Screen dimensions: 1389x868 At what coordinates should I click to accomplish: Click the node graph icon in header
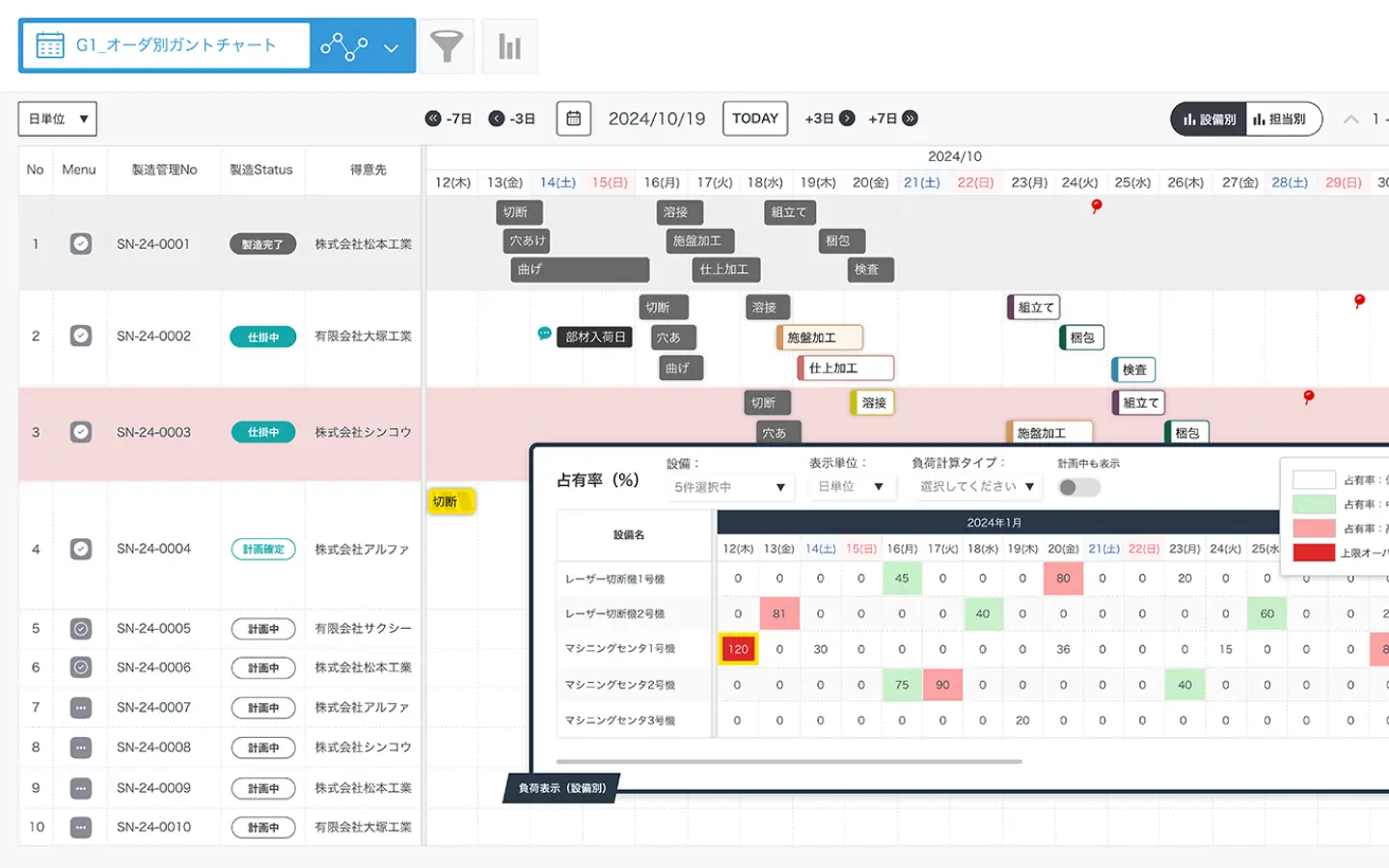343,45
